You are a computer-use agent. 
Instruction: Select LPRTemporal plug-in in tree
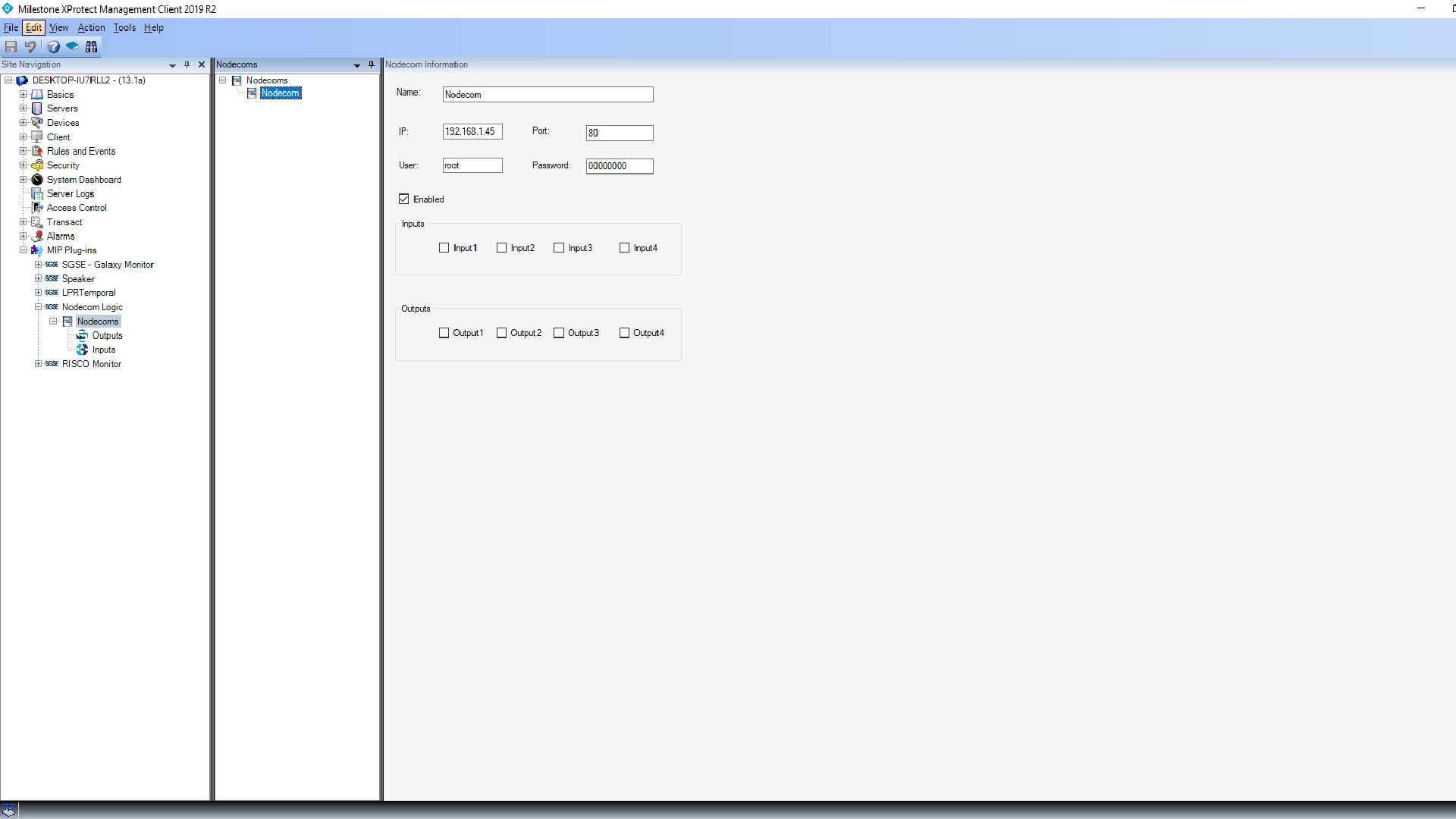coord(89,293)
